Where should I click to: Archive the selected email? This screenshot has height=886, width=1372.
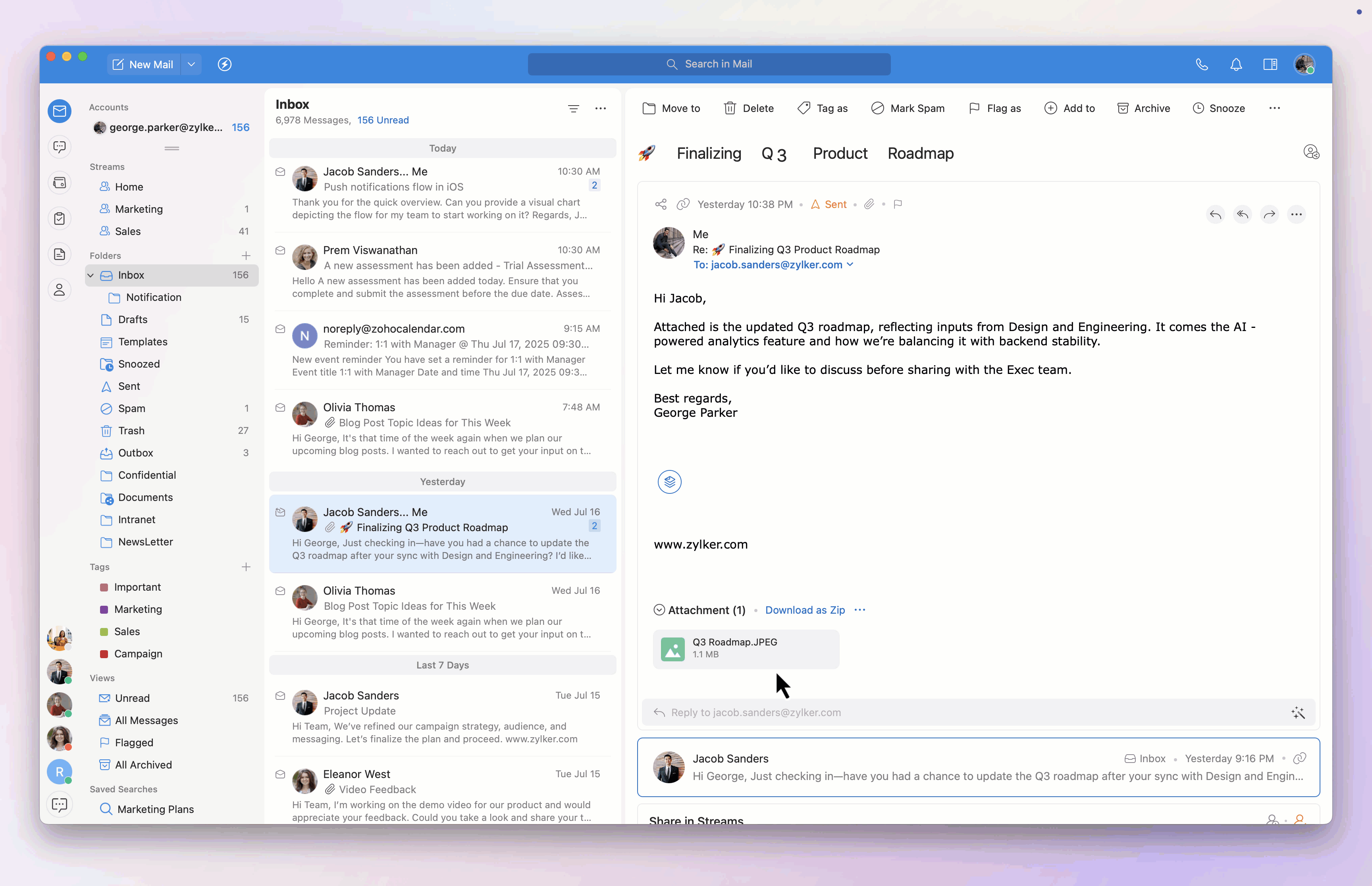[x=1143, y=108]
